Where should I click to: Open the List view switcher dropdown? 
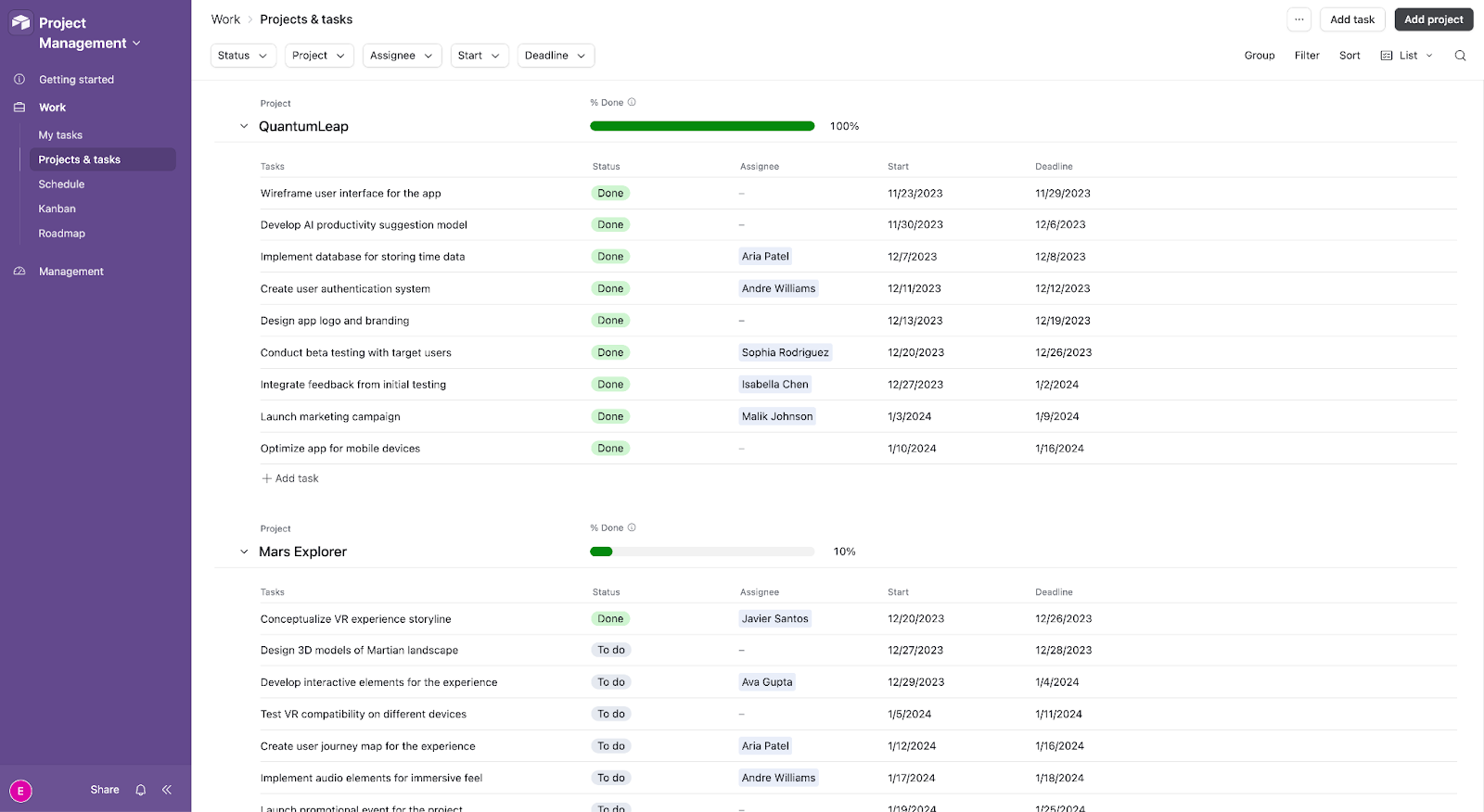(x=1407, y=56)
